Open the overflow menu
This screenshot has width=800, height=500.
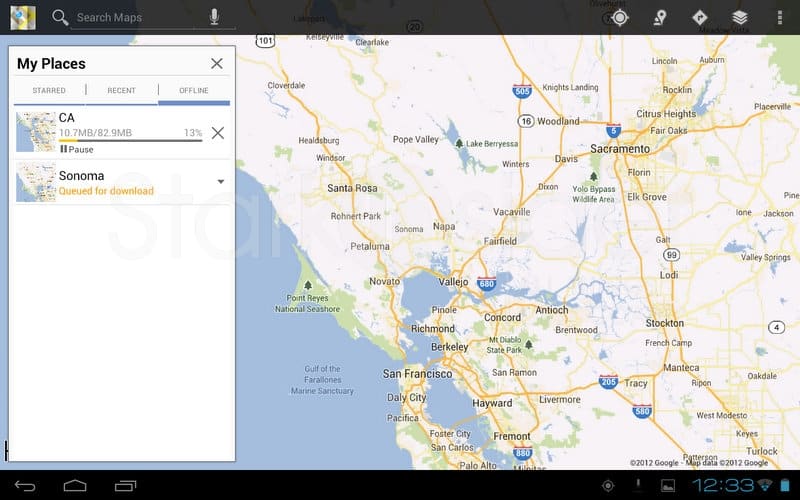pos(780,17)
